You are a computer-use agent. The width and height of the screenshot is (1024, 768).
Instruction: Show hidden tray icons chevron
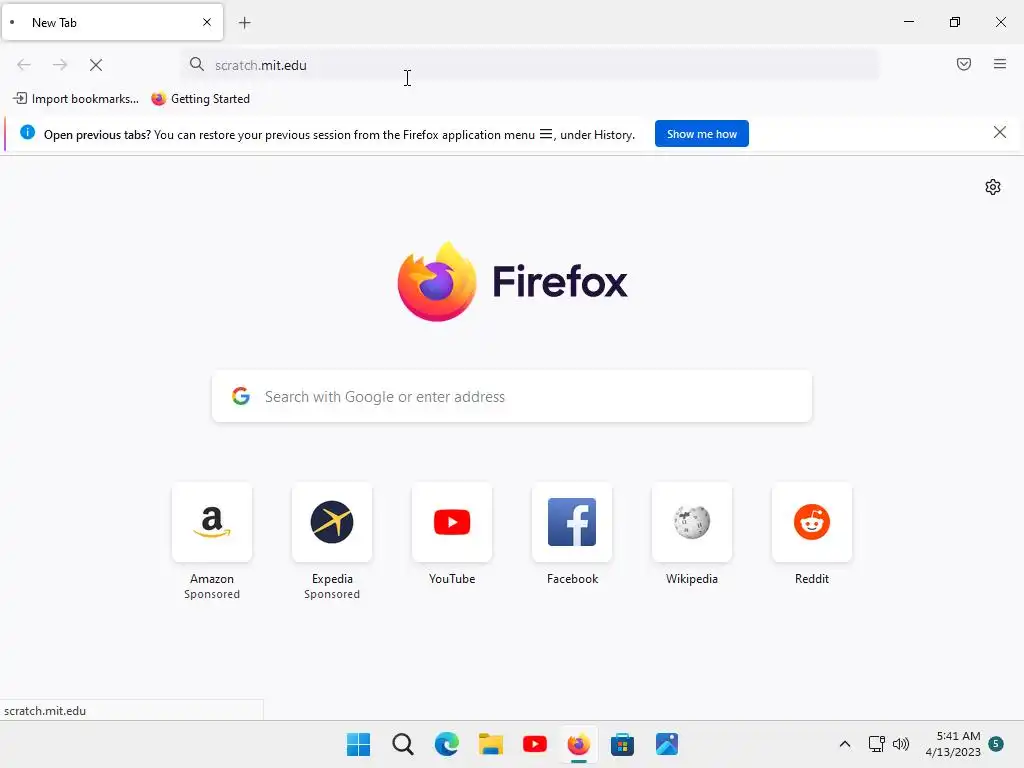pyautogui.click(x=844, y=744)
